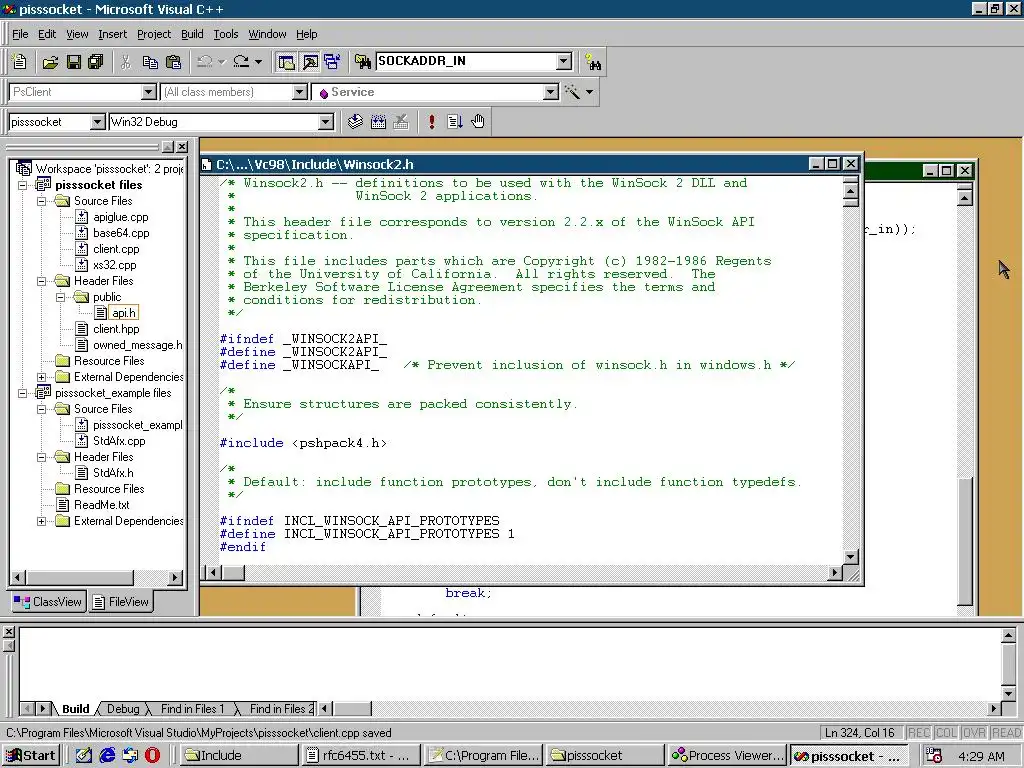Create a new text file
The image size is (1024, 768).
pyautogui.click(x=20, y=62)
